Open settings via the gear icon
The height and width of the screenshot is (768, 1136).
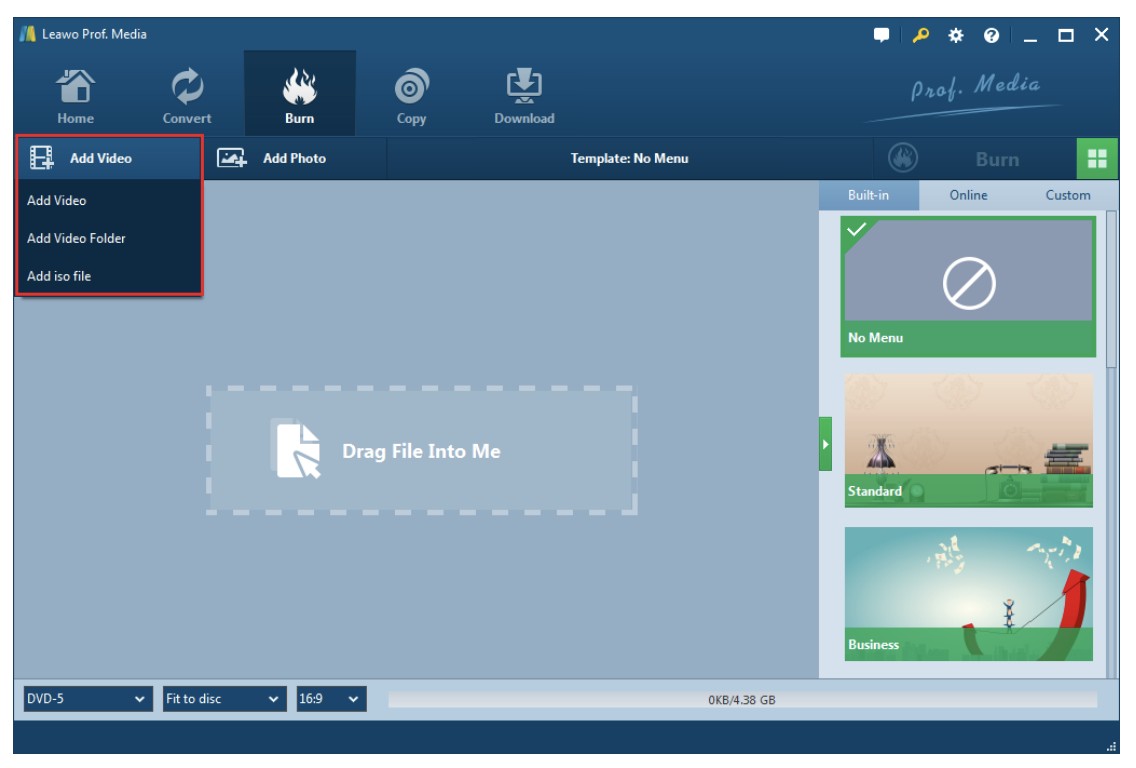point(955,35)
